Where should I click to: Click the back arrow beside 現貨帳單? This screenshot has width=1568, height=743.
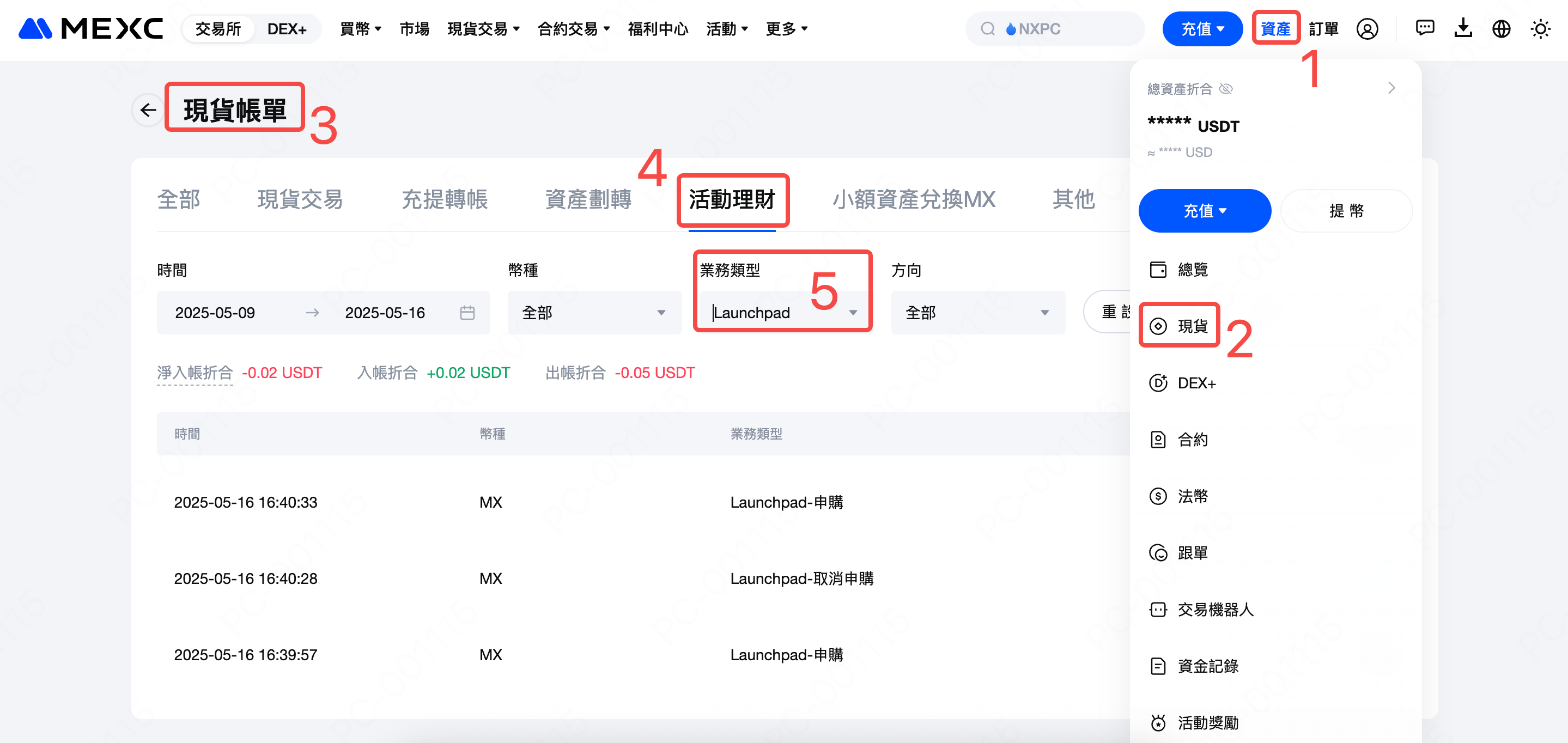(x=148, y=110)
